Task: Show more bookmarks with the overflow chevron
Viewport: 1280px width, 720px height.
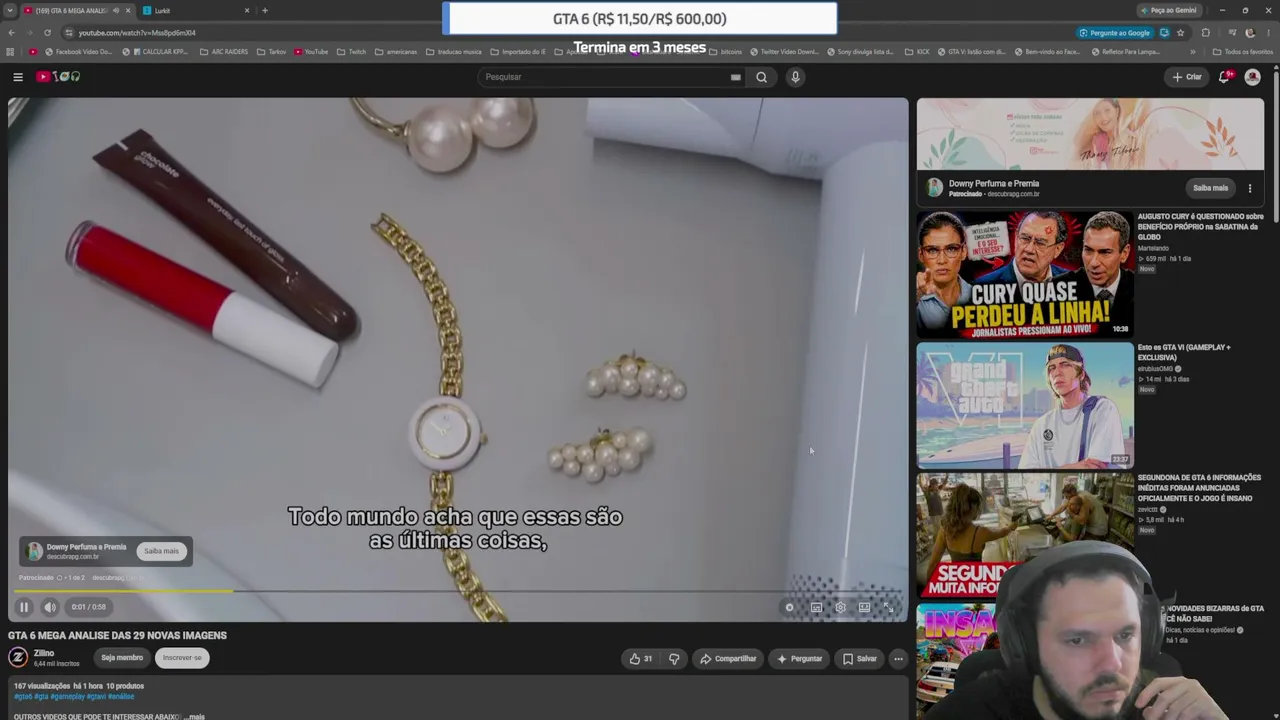Action: pyautogui.click(x=1192, y=52)
